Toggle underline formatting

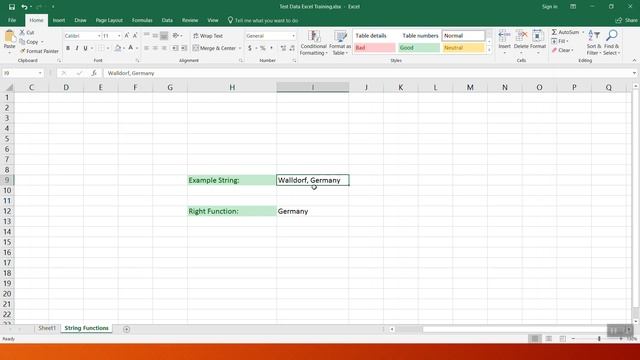click(x=85, y=48)
